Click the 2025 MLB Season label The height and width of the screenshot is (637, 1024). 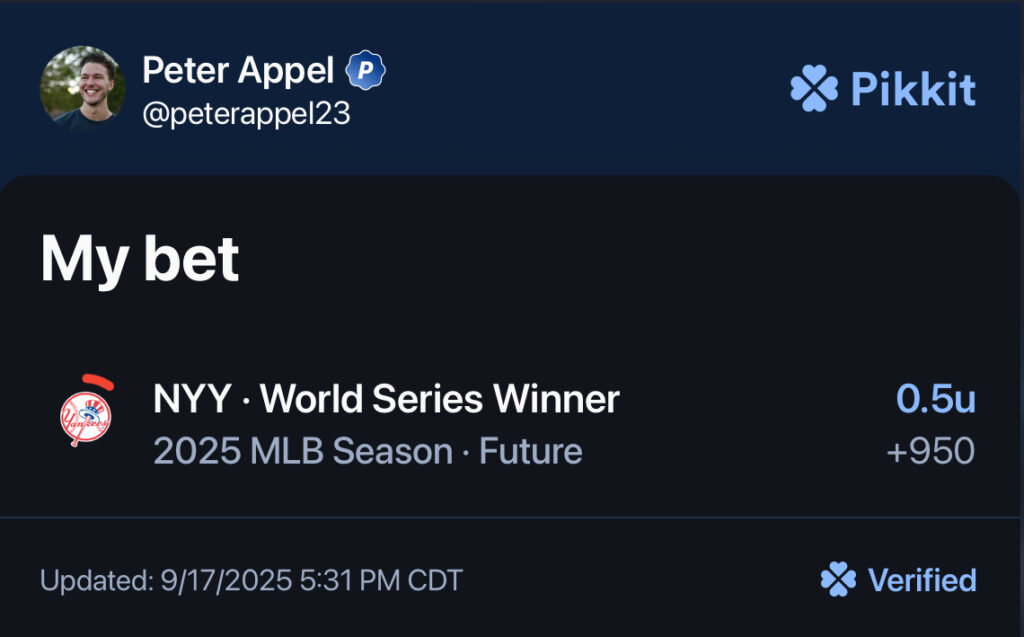tap(302, 451)
